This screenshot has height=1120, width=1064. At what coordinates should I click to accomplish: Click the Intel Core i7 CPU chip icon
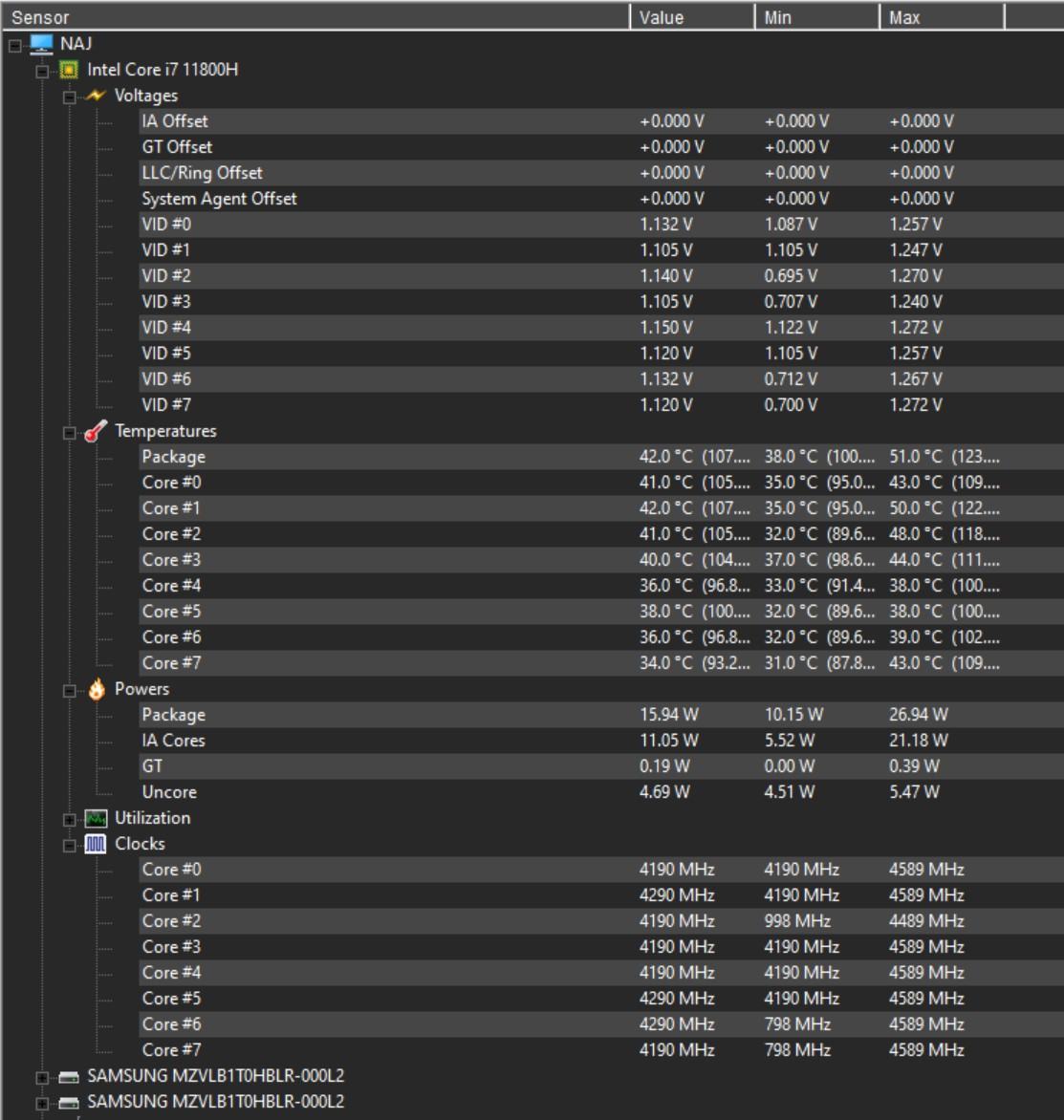[69, 70]
